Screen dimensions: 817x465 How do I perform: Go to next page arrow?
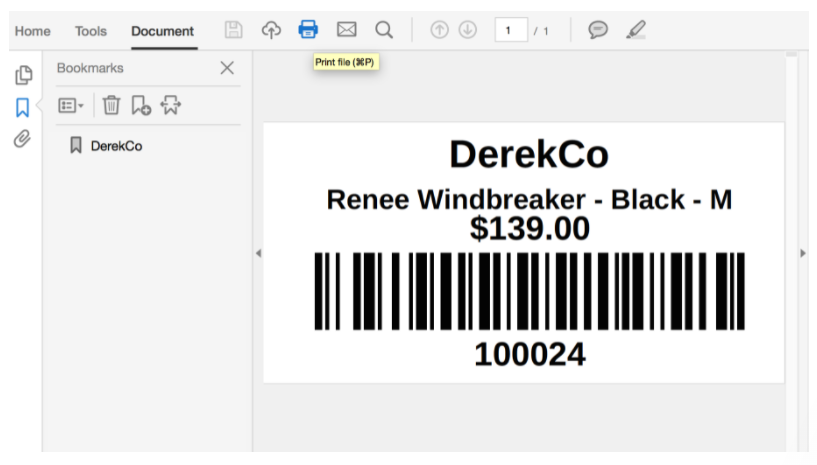(467, 30)
